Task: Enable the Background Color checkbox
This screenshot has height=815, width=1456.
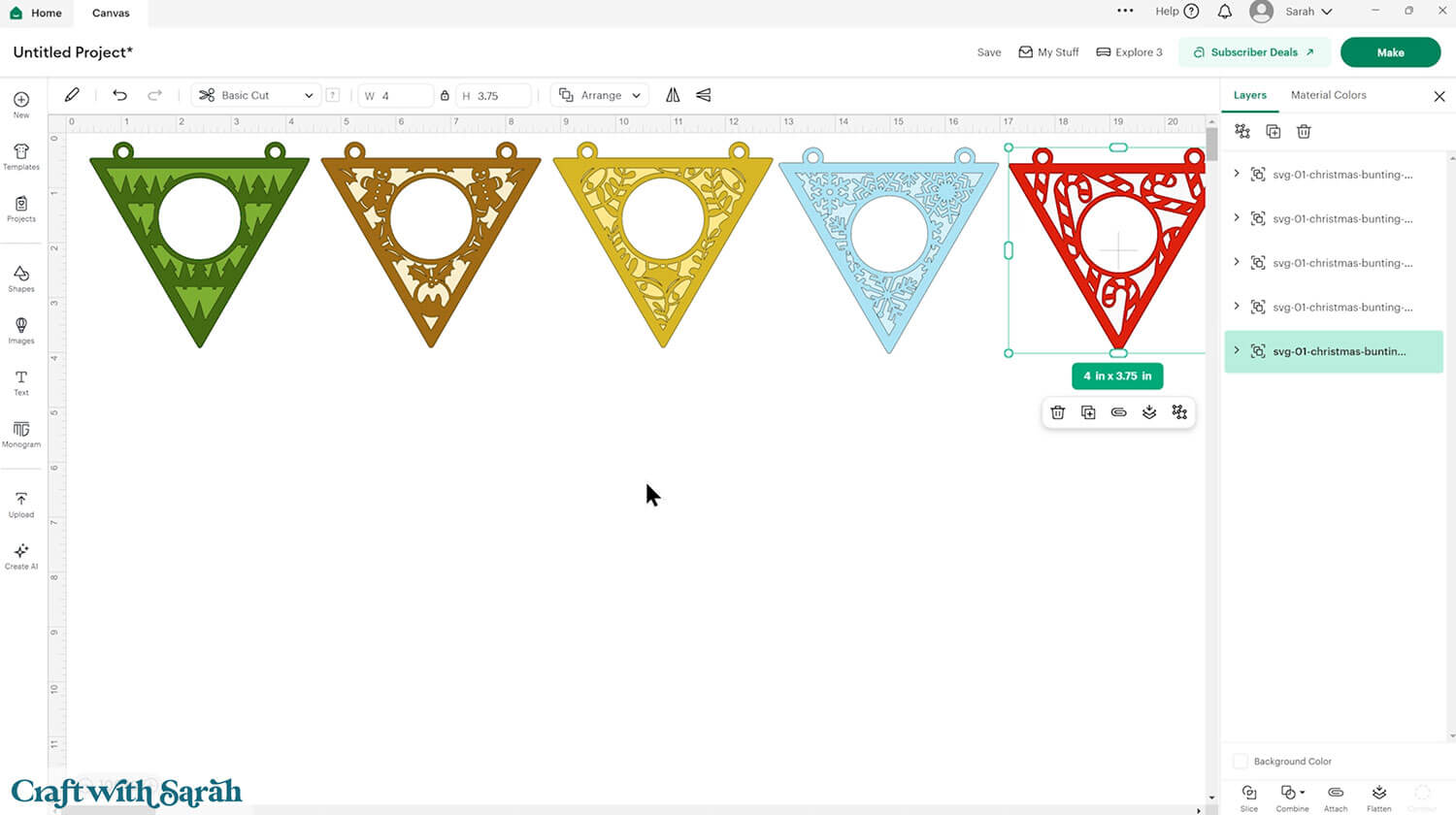Action: tap(1240, 762)
